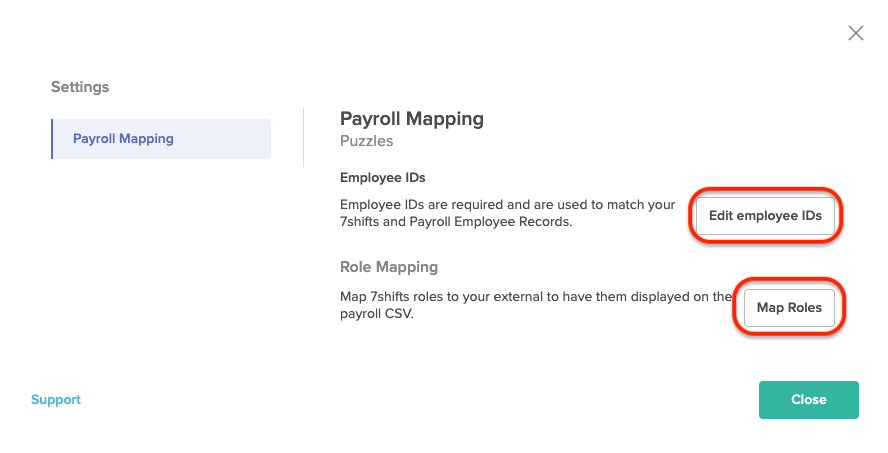The width and height of the screenshot is (888, 453).
Task: Click the red outline around the Map Roles button
Action: click(789, 280)
